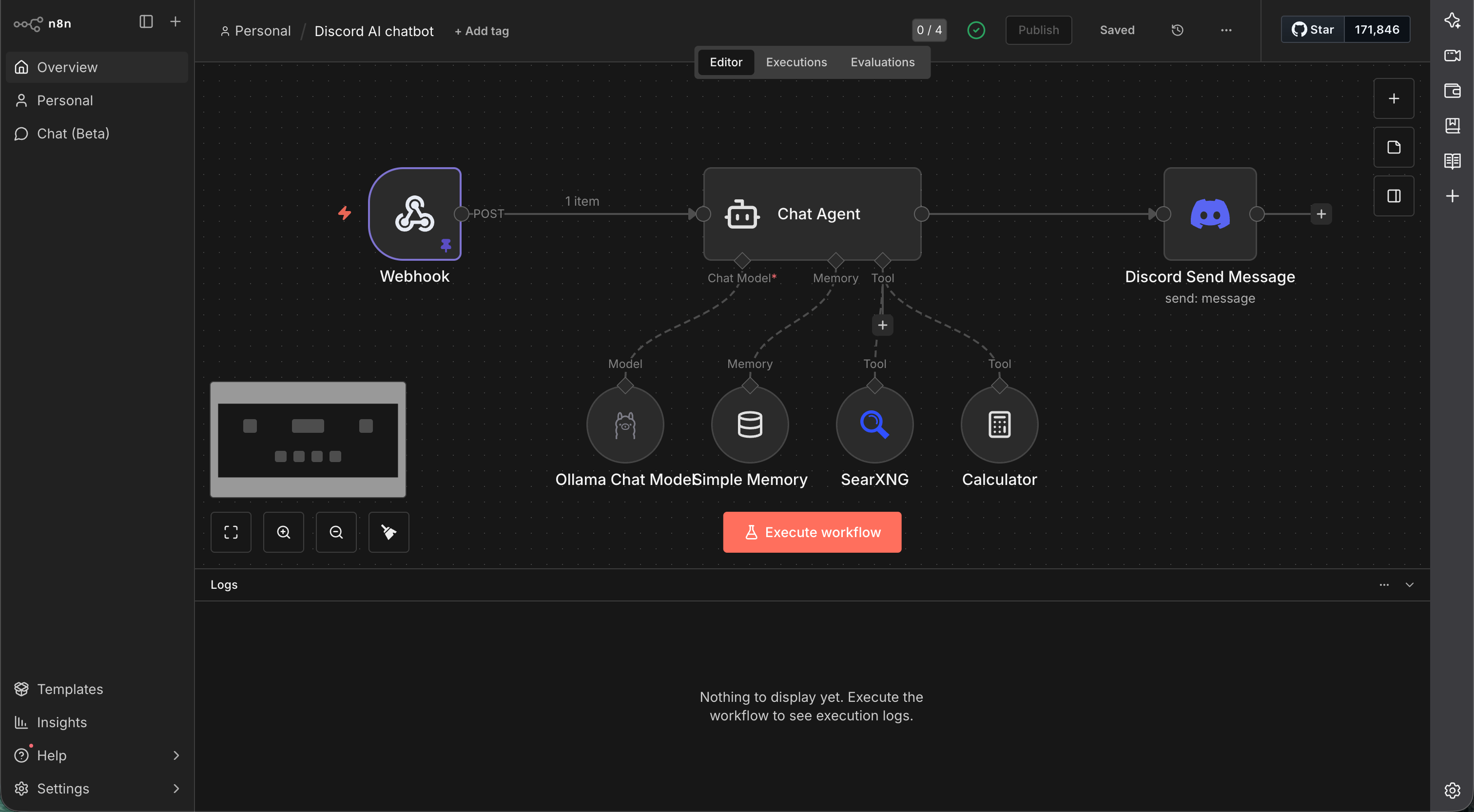
Task: Open the Simple Memory node
Action: pyautogui.click(x=749, y=425)
